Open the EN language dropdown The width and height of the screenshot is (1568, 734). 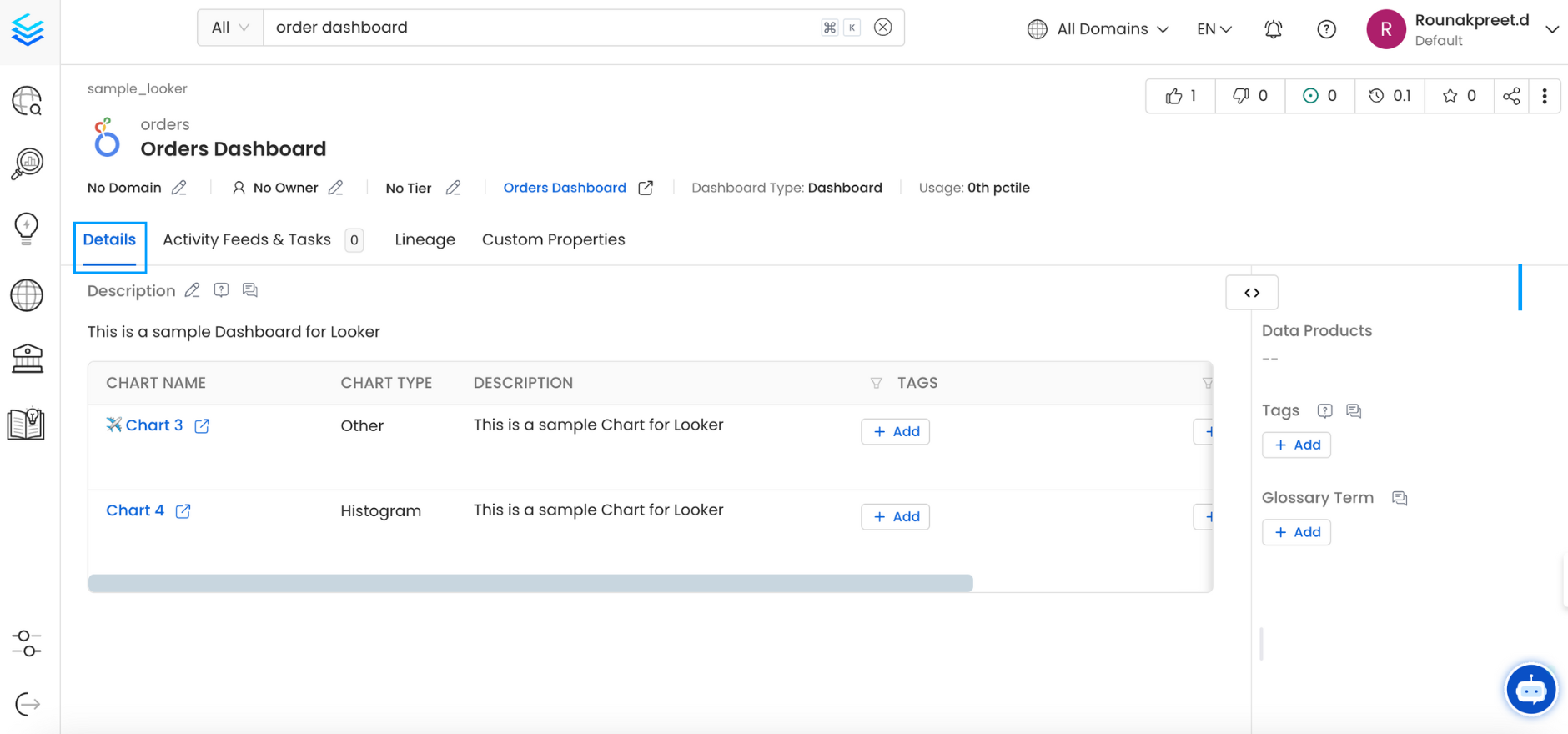coord(1214,29)
